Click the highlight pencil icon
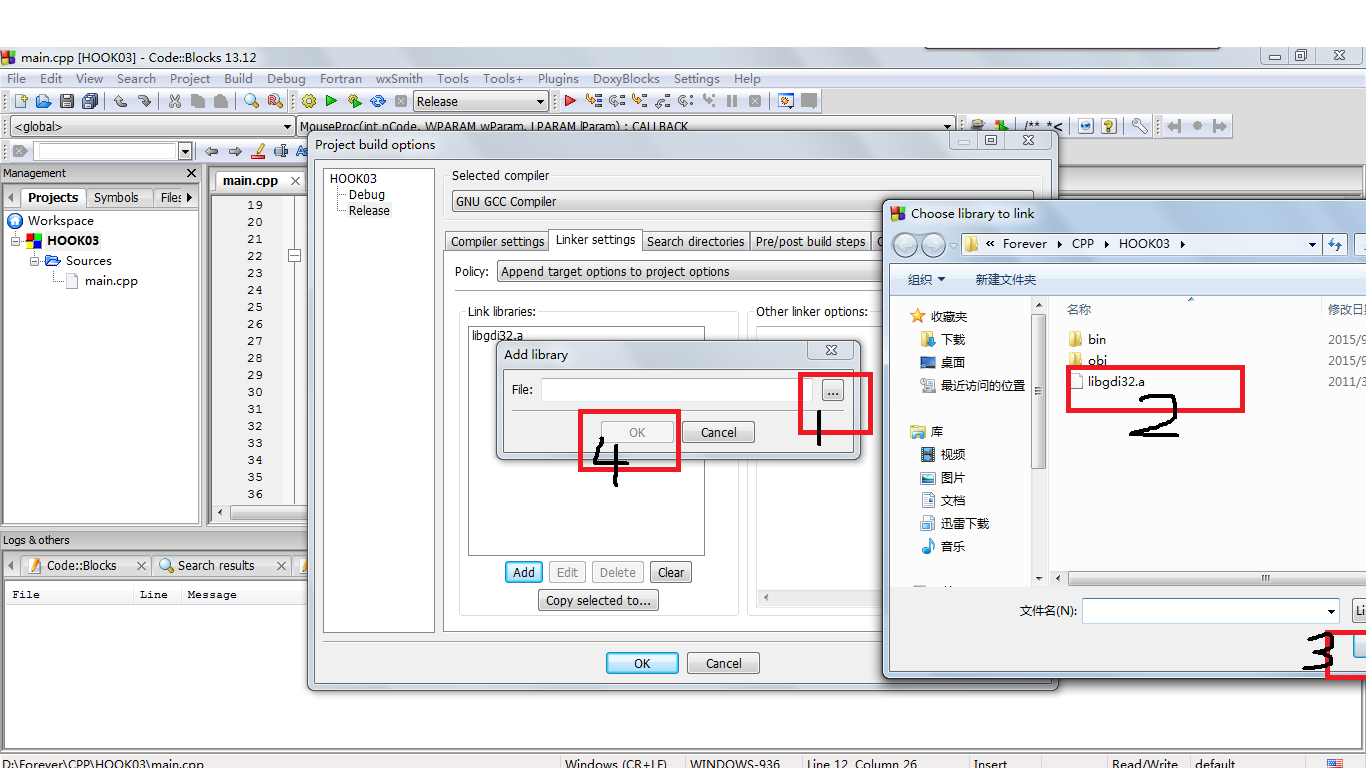Screen dimensions: 1366x768 (258, 151)
